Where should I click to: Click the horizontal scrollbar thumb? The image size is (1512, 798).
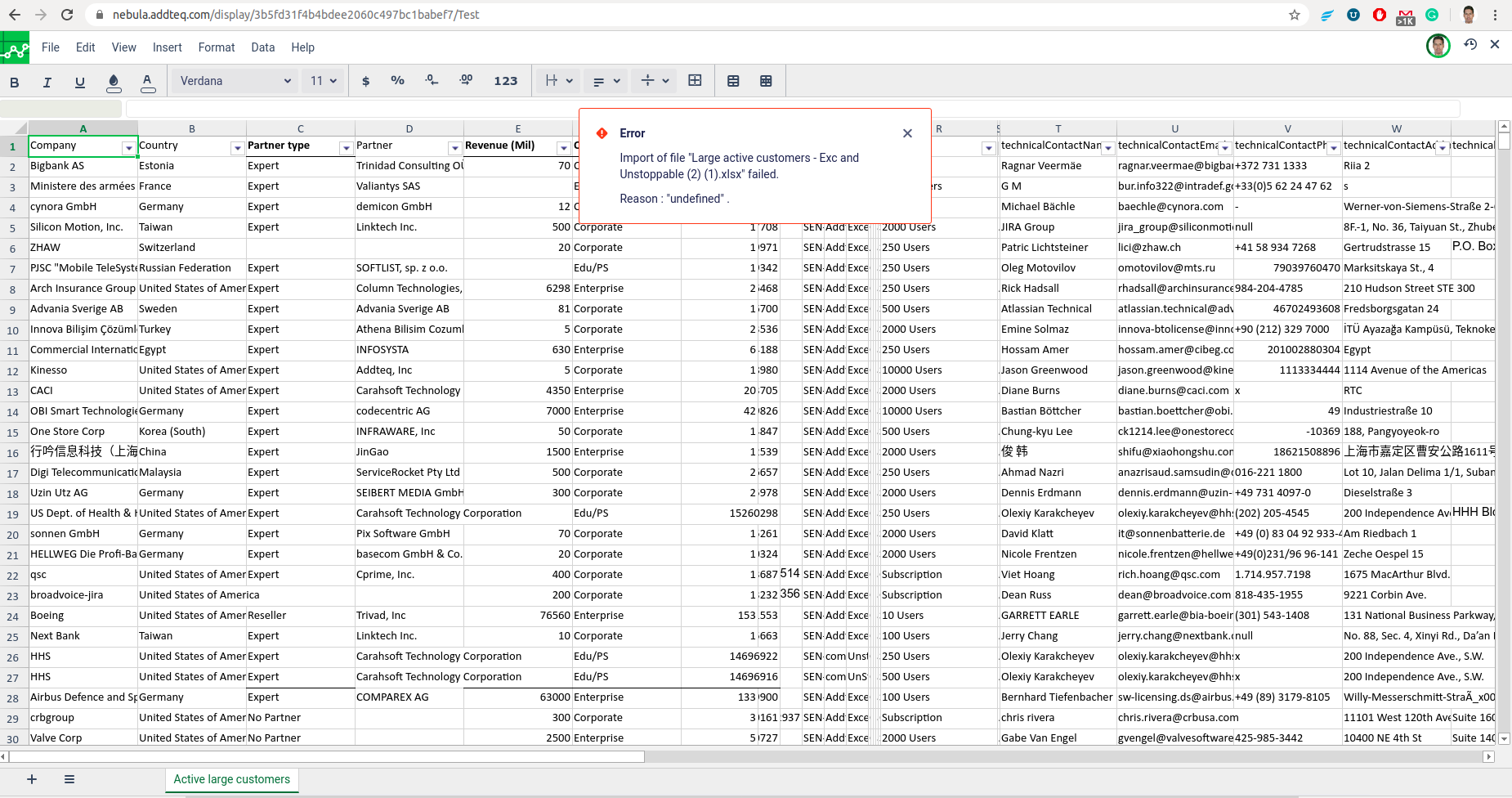coord(326,756)
